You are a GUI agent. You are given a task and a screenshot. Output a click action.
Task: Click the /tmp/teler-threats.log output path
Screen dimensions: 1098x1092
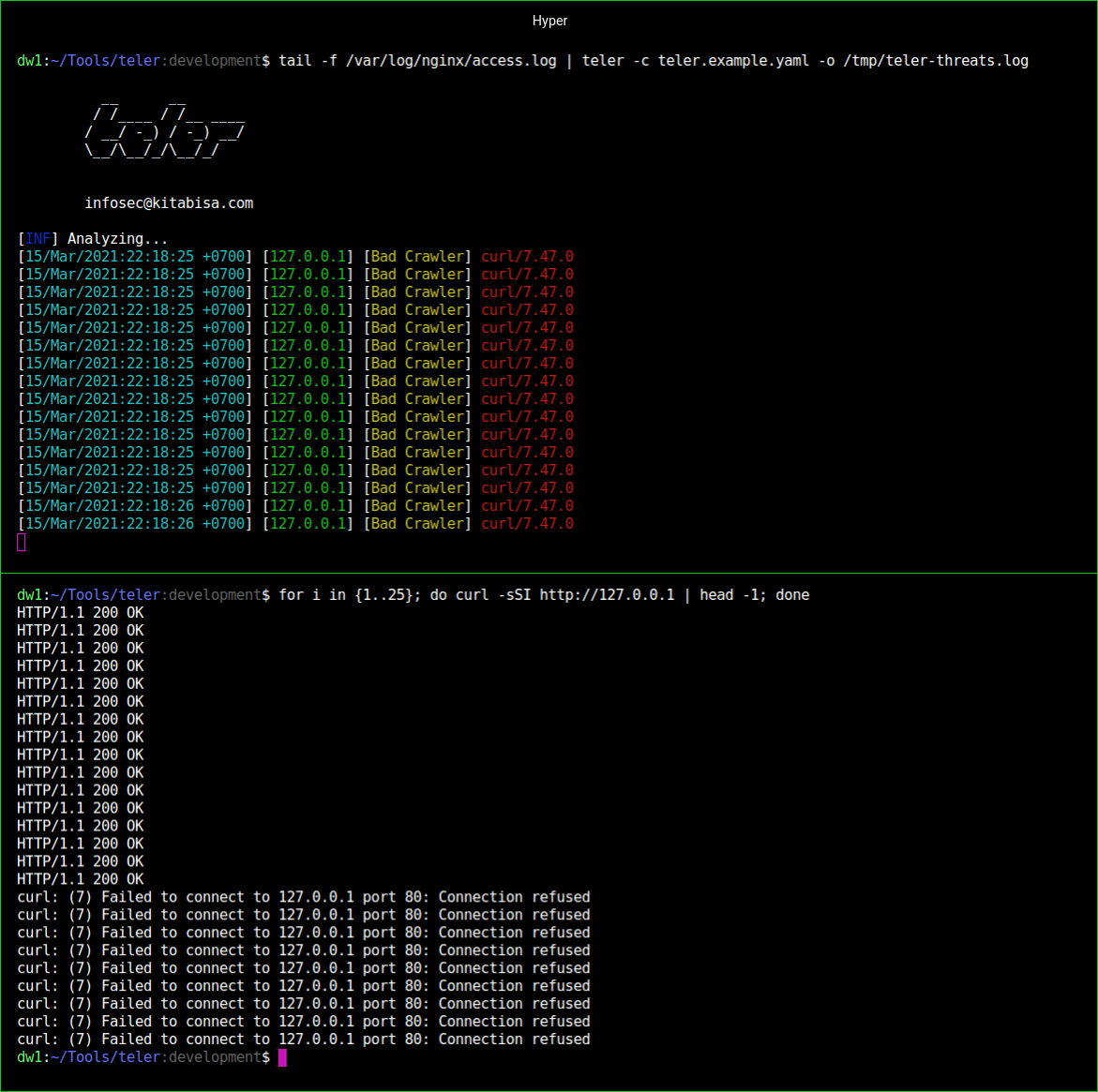point(936,61)
